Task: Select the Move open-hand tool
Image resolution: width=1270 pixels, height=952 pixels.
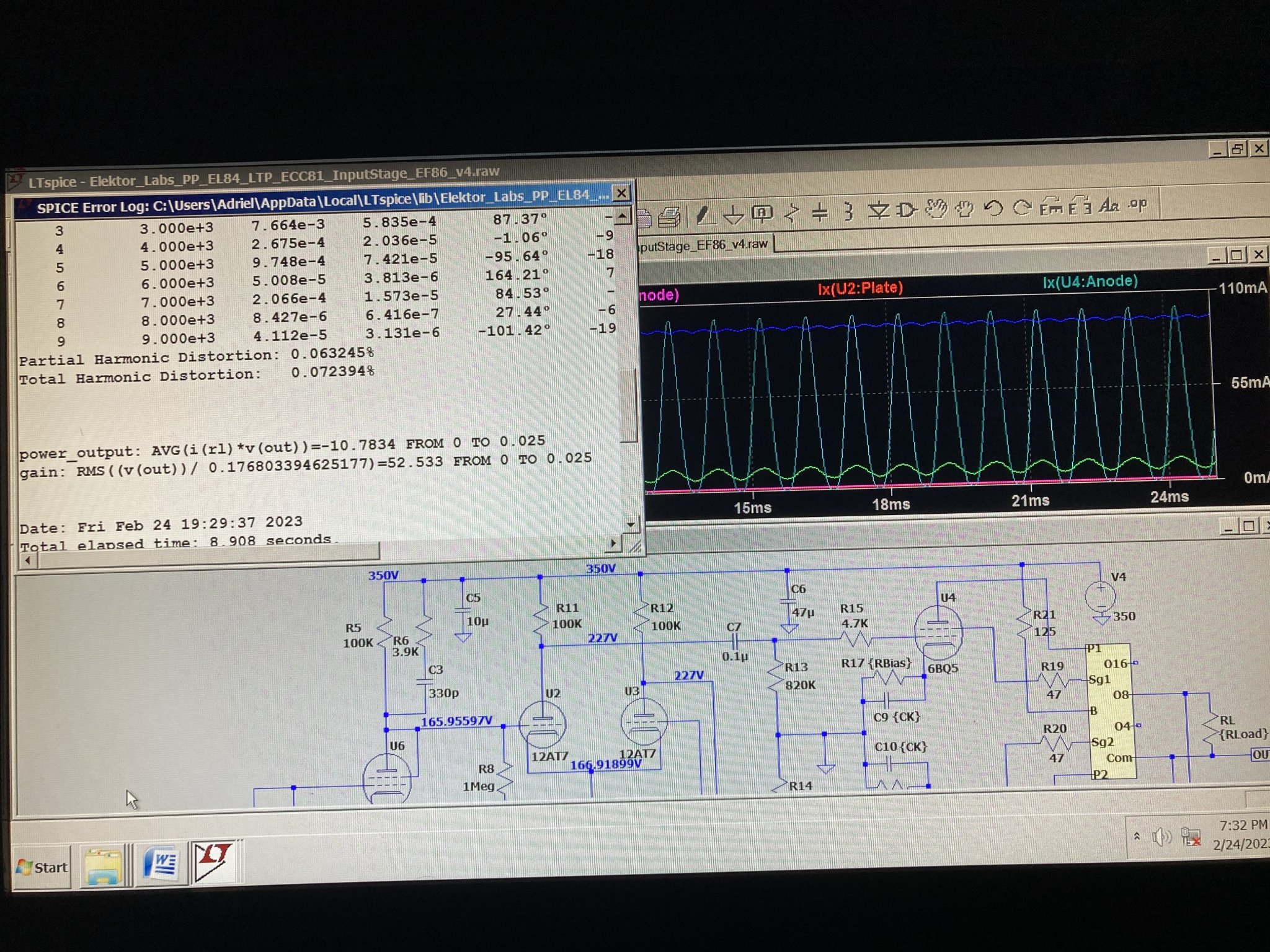Action: (936, 209)
